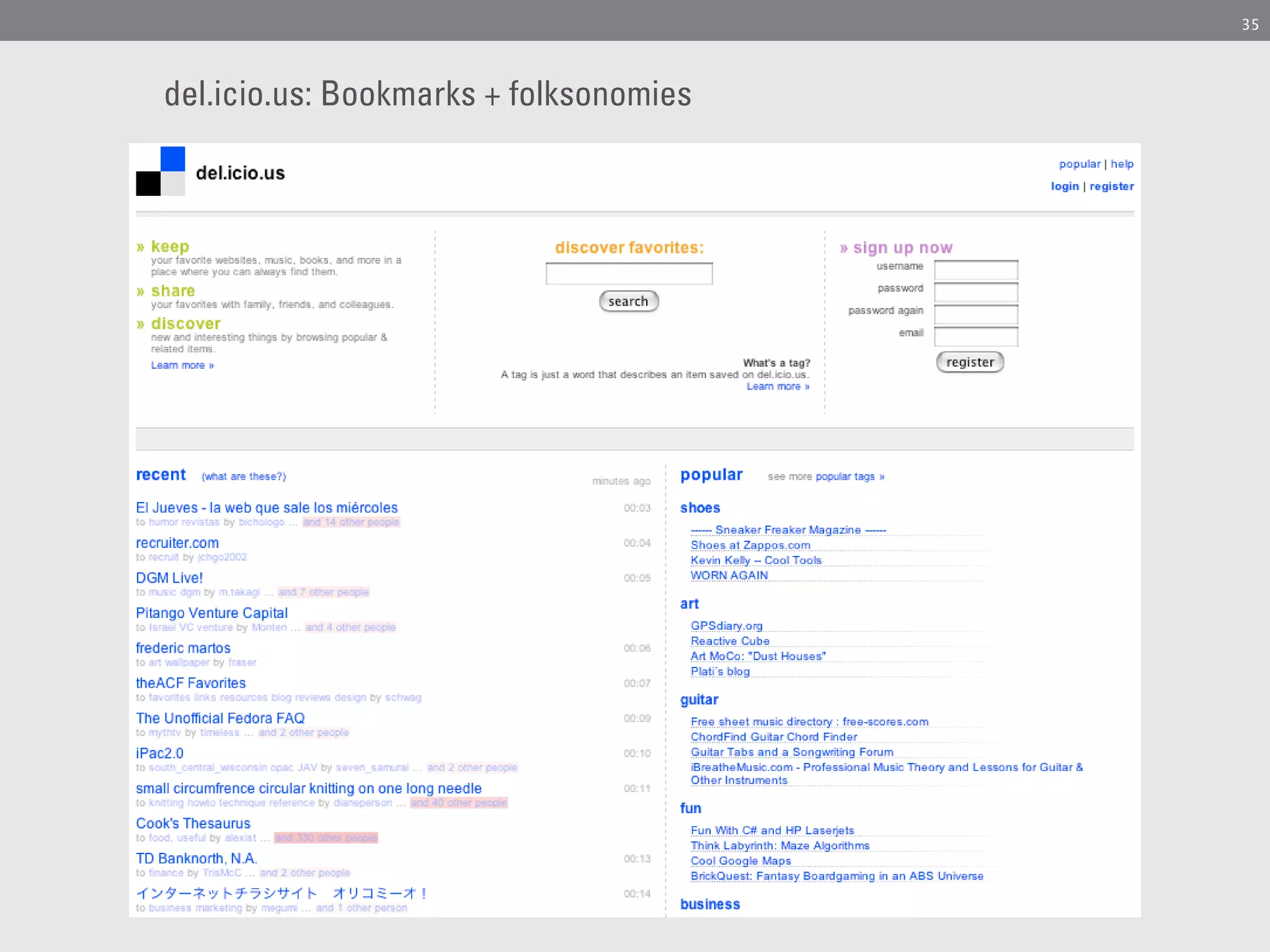Focus the username input field
The width and height of the screenshot is (1270, 952).
pos(976,270)
